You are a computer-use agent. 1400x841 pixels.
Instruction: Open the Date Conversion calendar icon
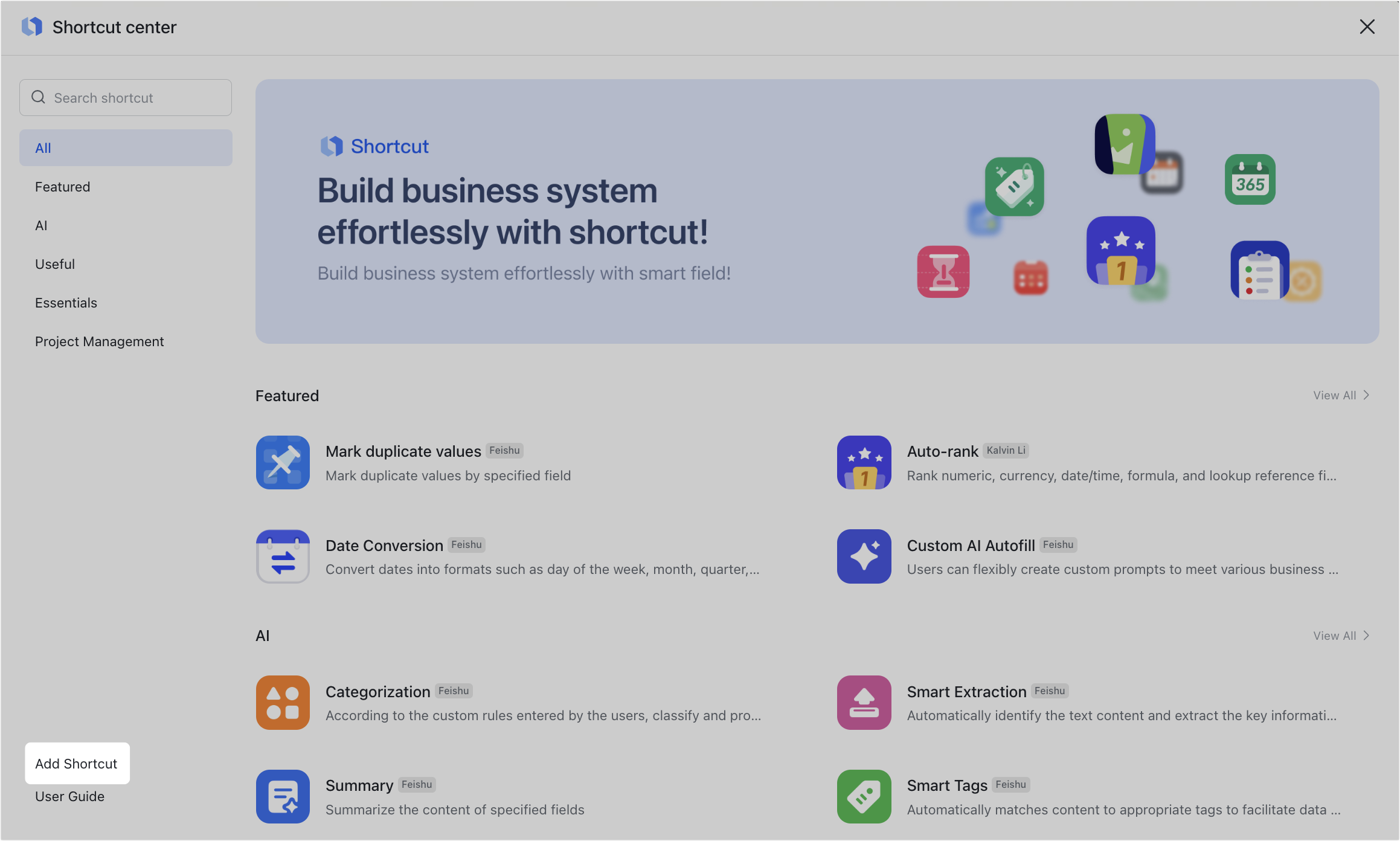283,556
